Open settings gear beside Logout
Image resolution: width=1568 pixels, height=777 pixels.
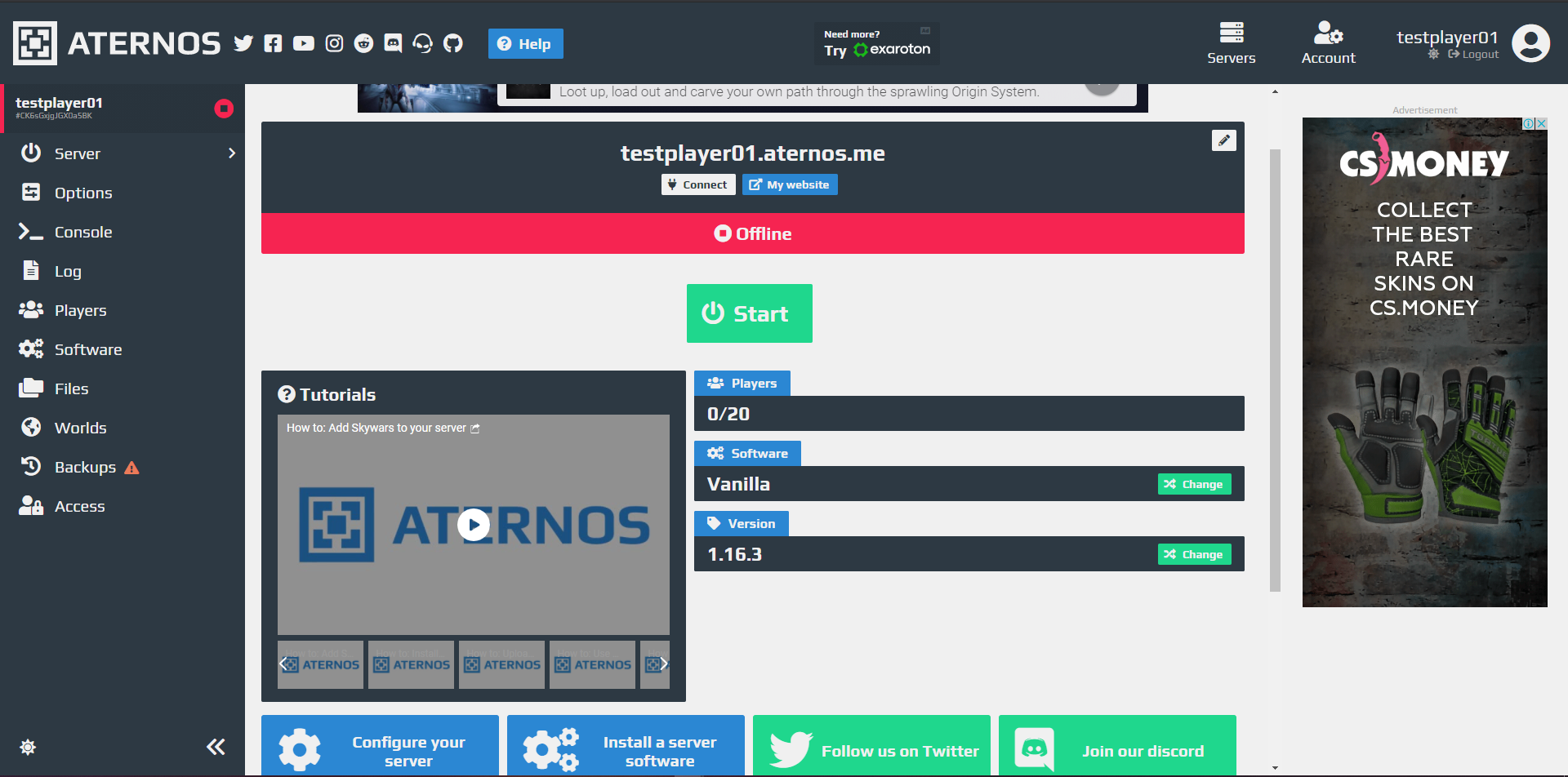(1433, 55)
